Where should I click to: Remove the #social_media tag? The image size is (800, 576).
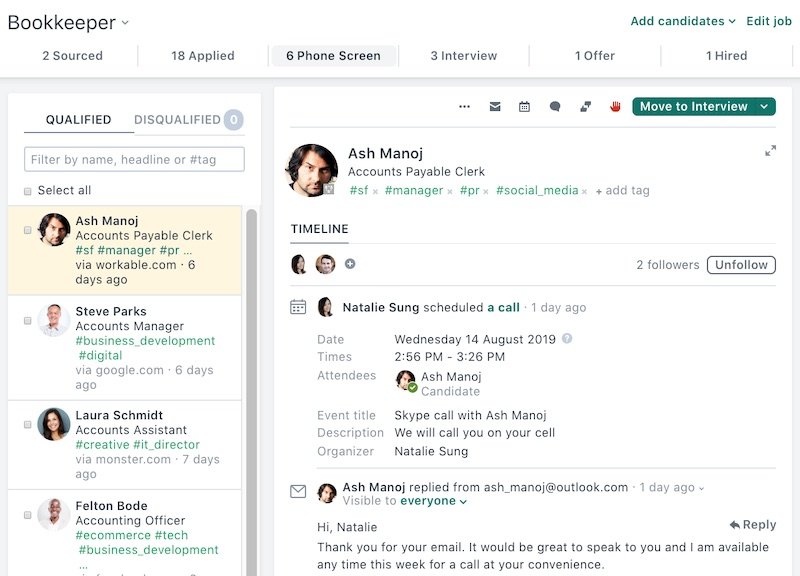point(585,191)
